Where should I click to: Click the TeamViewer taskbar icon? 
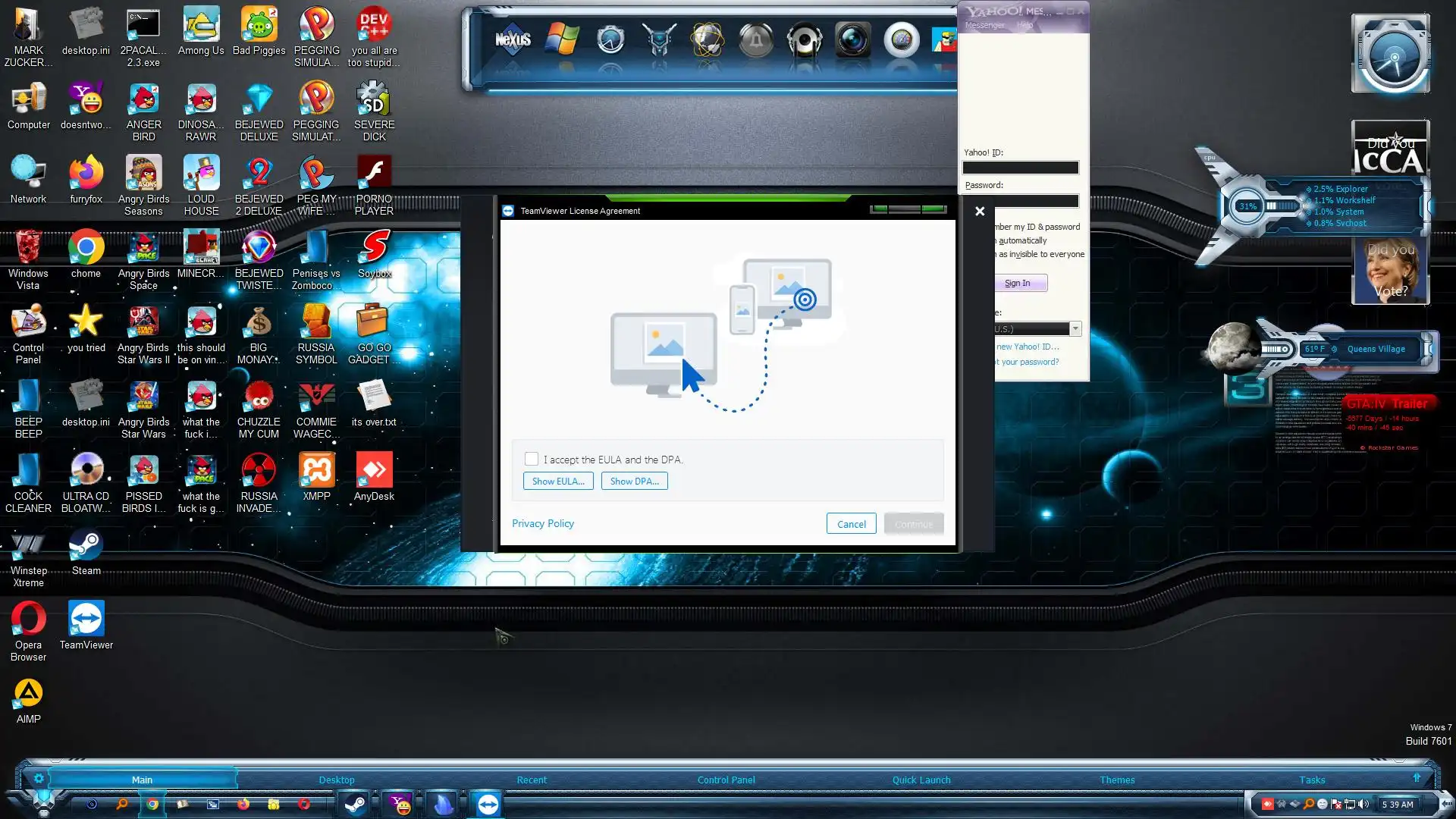[488, 804]
